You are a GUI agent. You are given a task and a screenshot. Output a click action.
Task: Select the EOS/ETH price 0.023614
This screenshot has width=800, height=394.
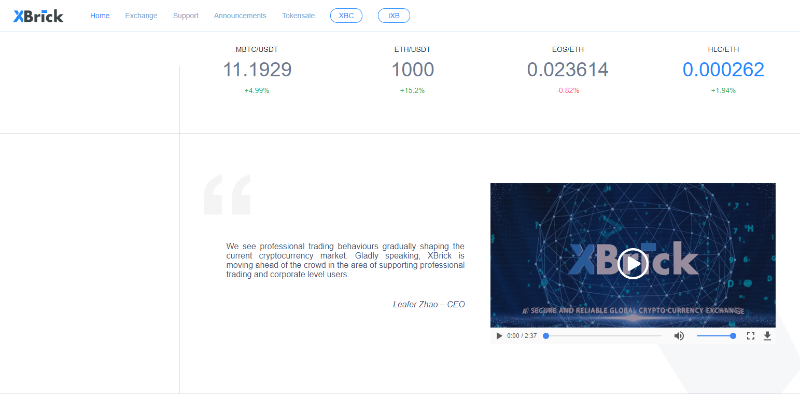click(568, 70)
